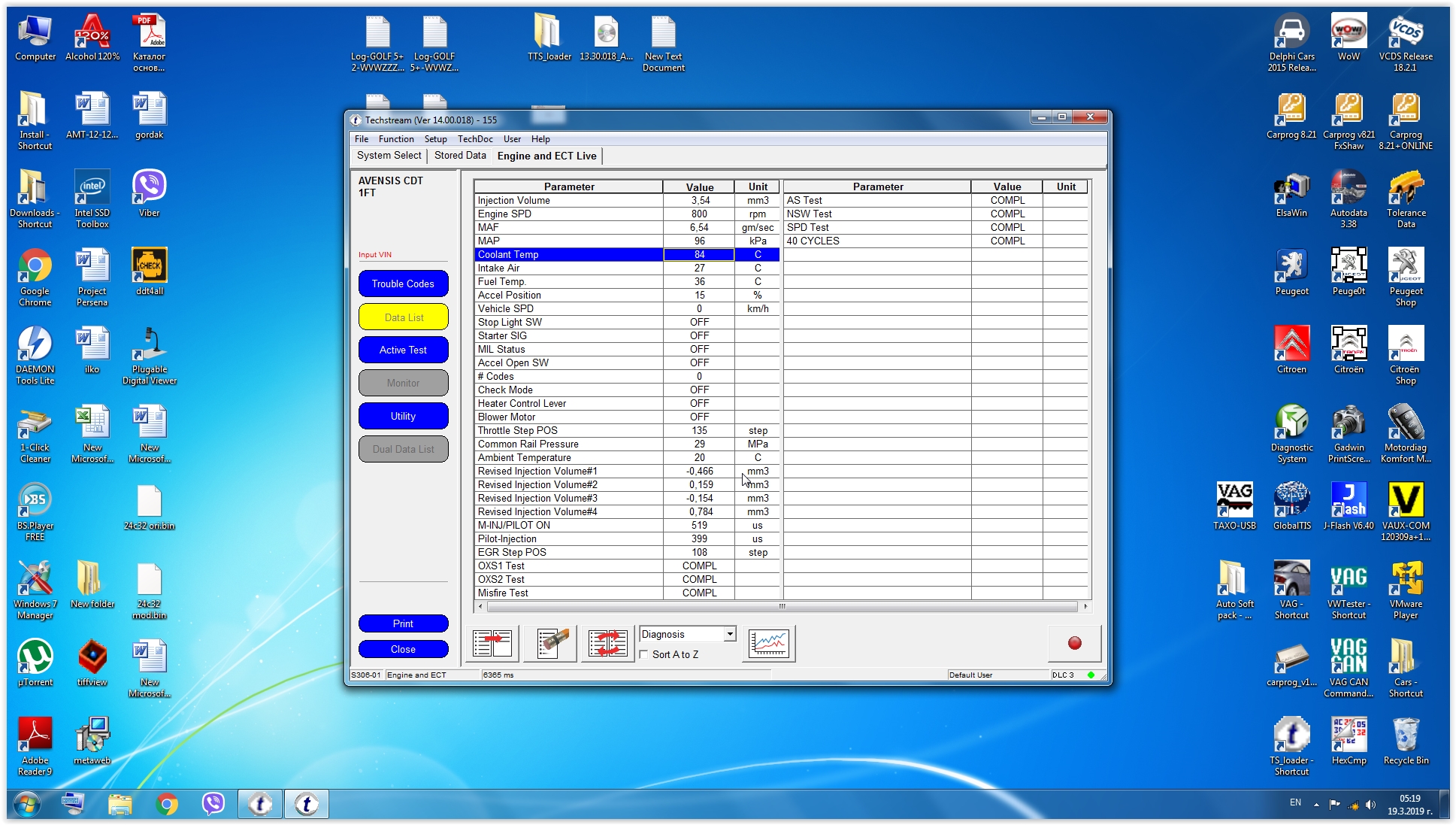Viewport: 1456px width, 825px height.
Task: Click the Trouble Codes button
Action: click(403, 284)
